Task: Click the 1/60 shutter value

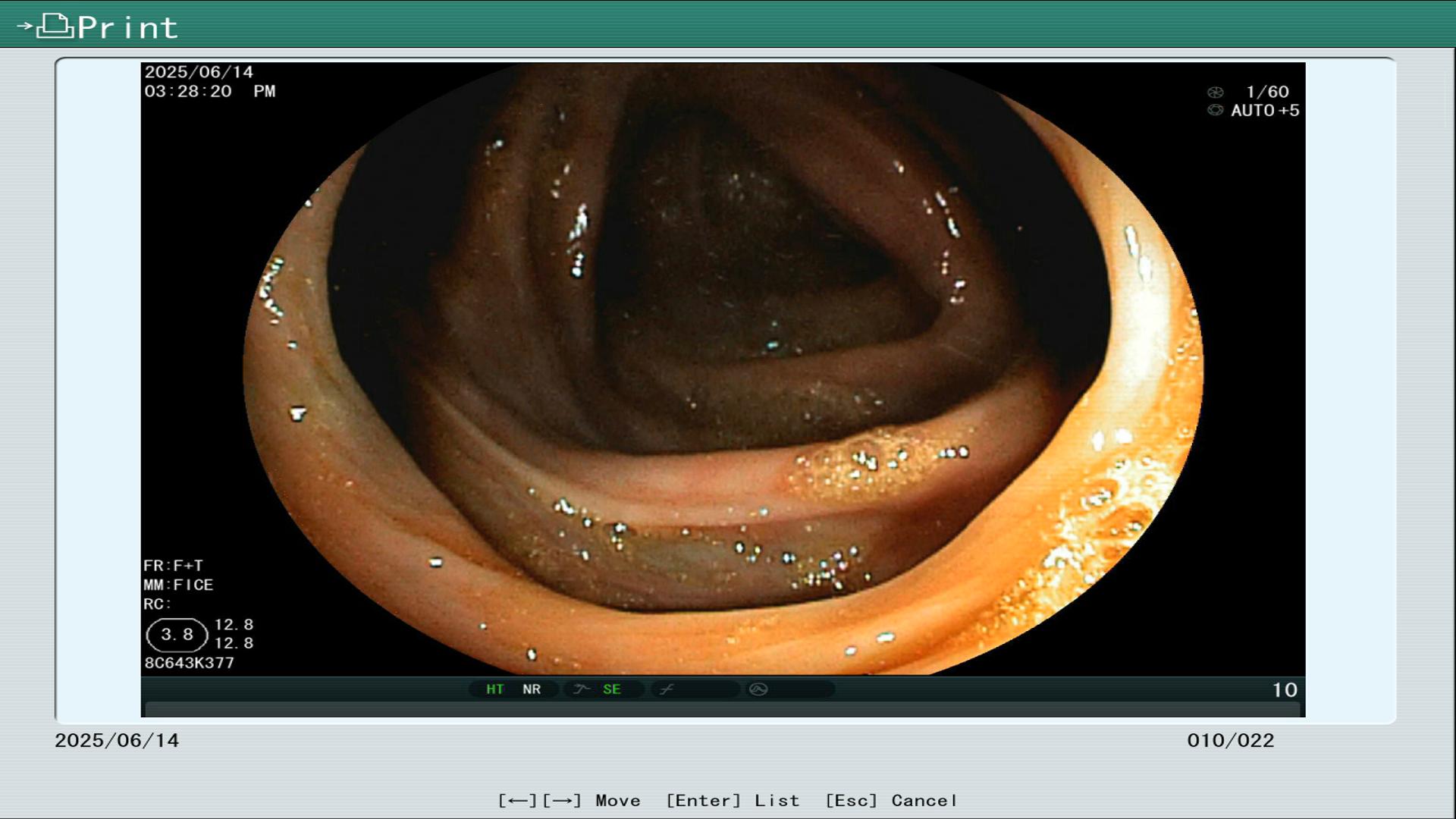Action: tap(1267, 92)
